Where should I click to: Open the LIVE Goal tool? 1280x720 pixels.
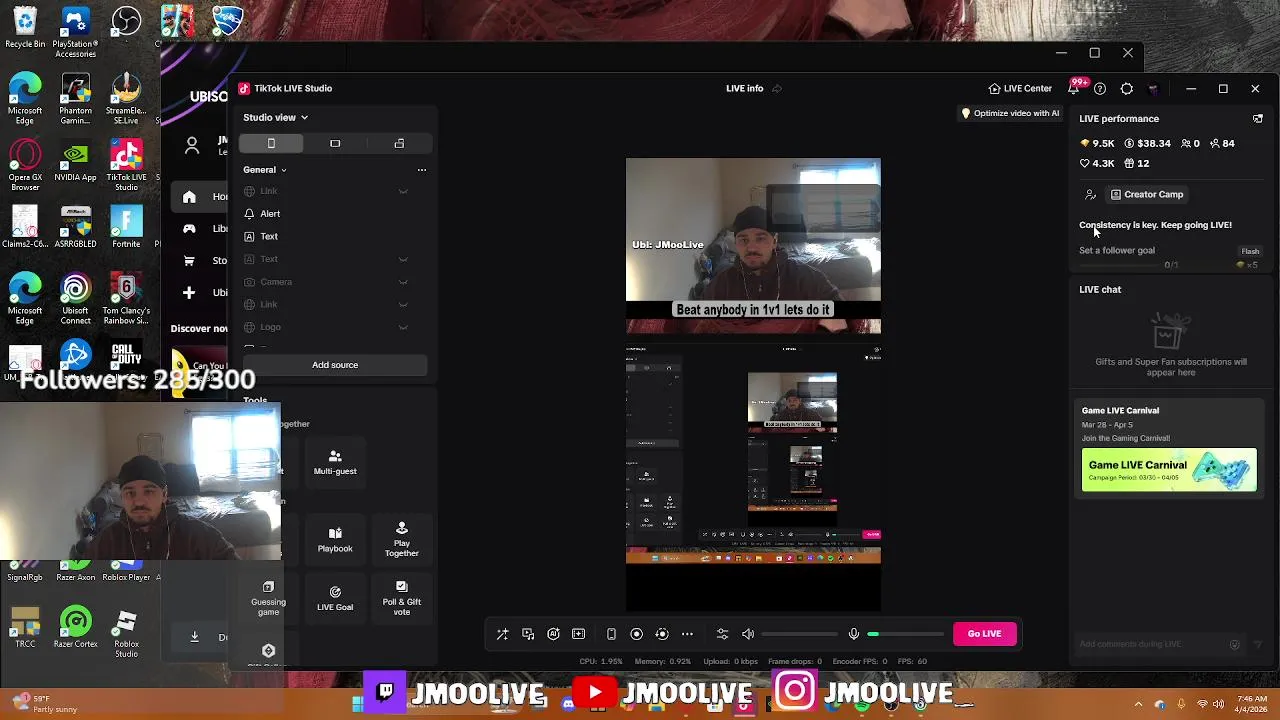335,598
